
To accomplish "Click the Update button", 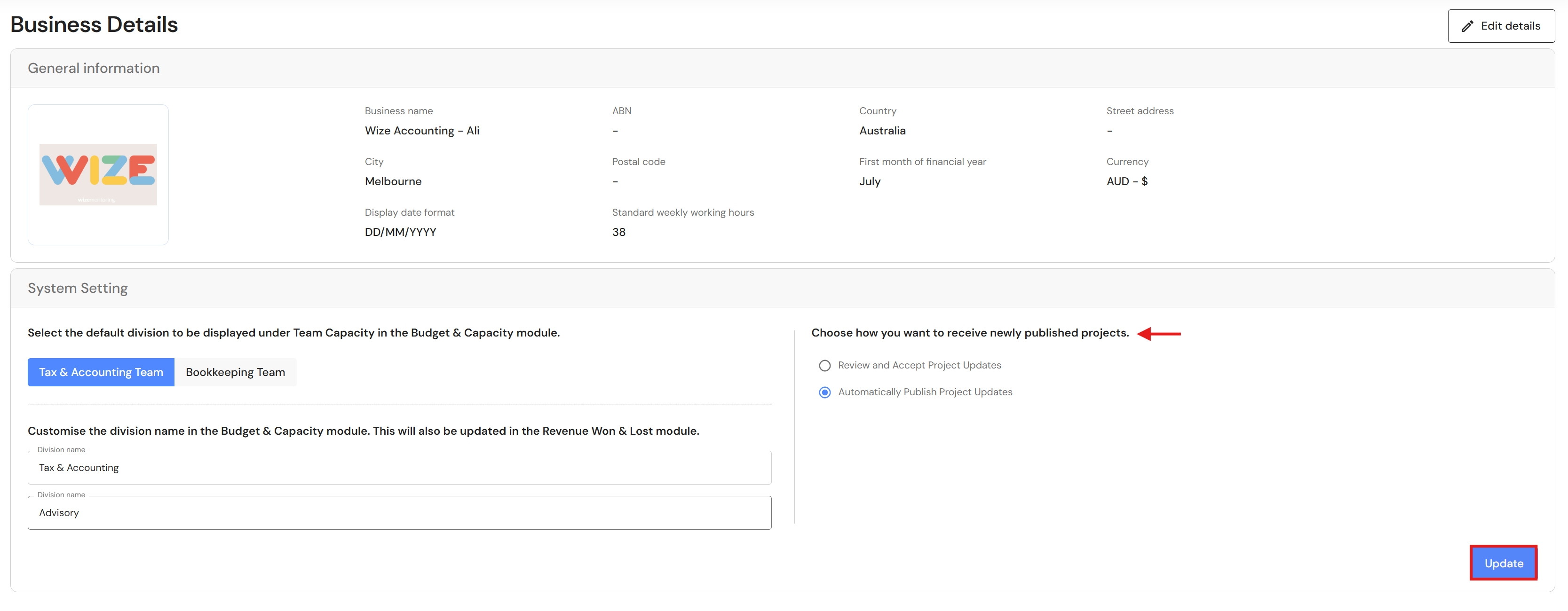I will 1504,564.
